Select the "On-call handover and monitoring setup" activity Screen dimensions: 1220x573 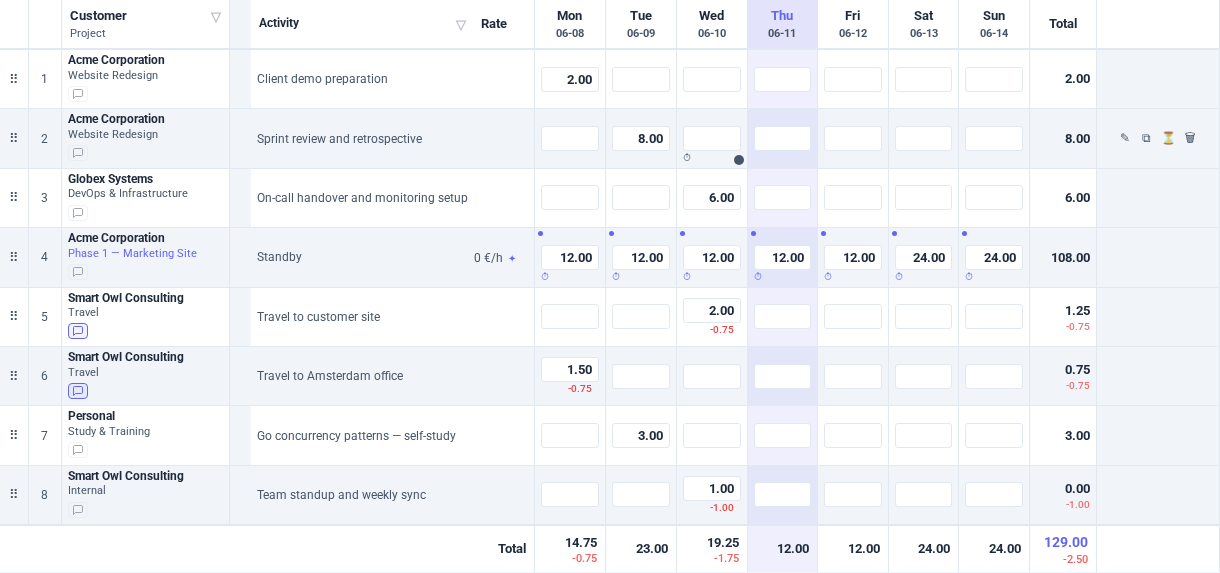(x=362, y=198)
